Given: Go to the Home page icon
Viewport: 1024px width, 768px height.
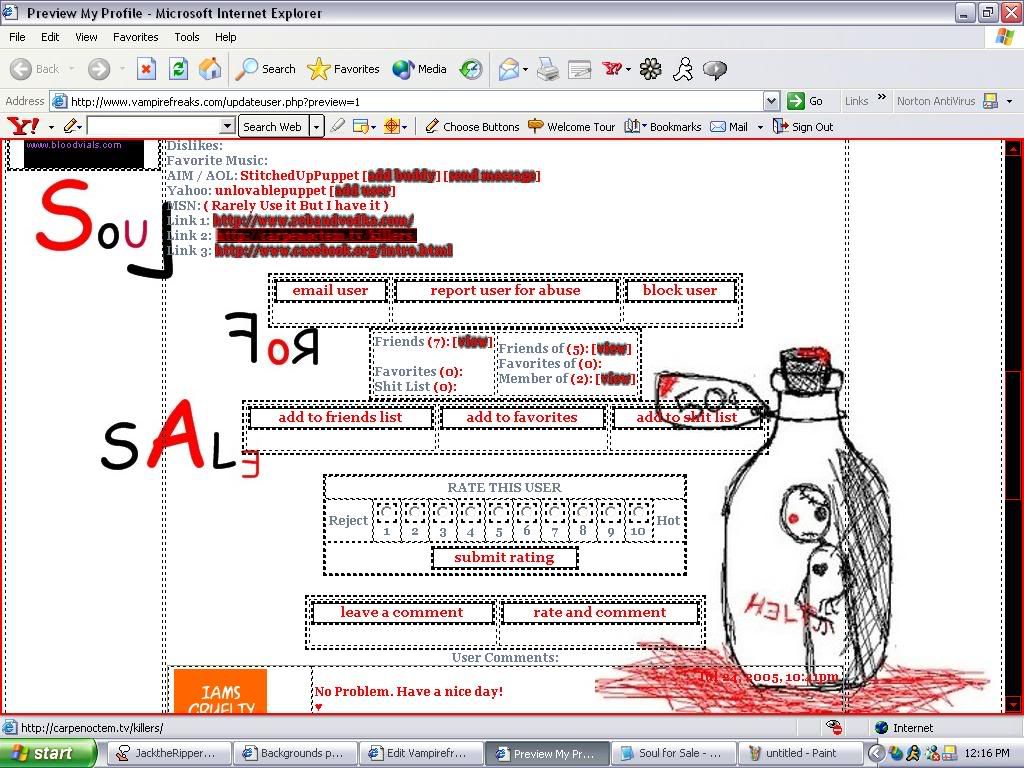Looking at the screenshot, I should tap(210, 69).
